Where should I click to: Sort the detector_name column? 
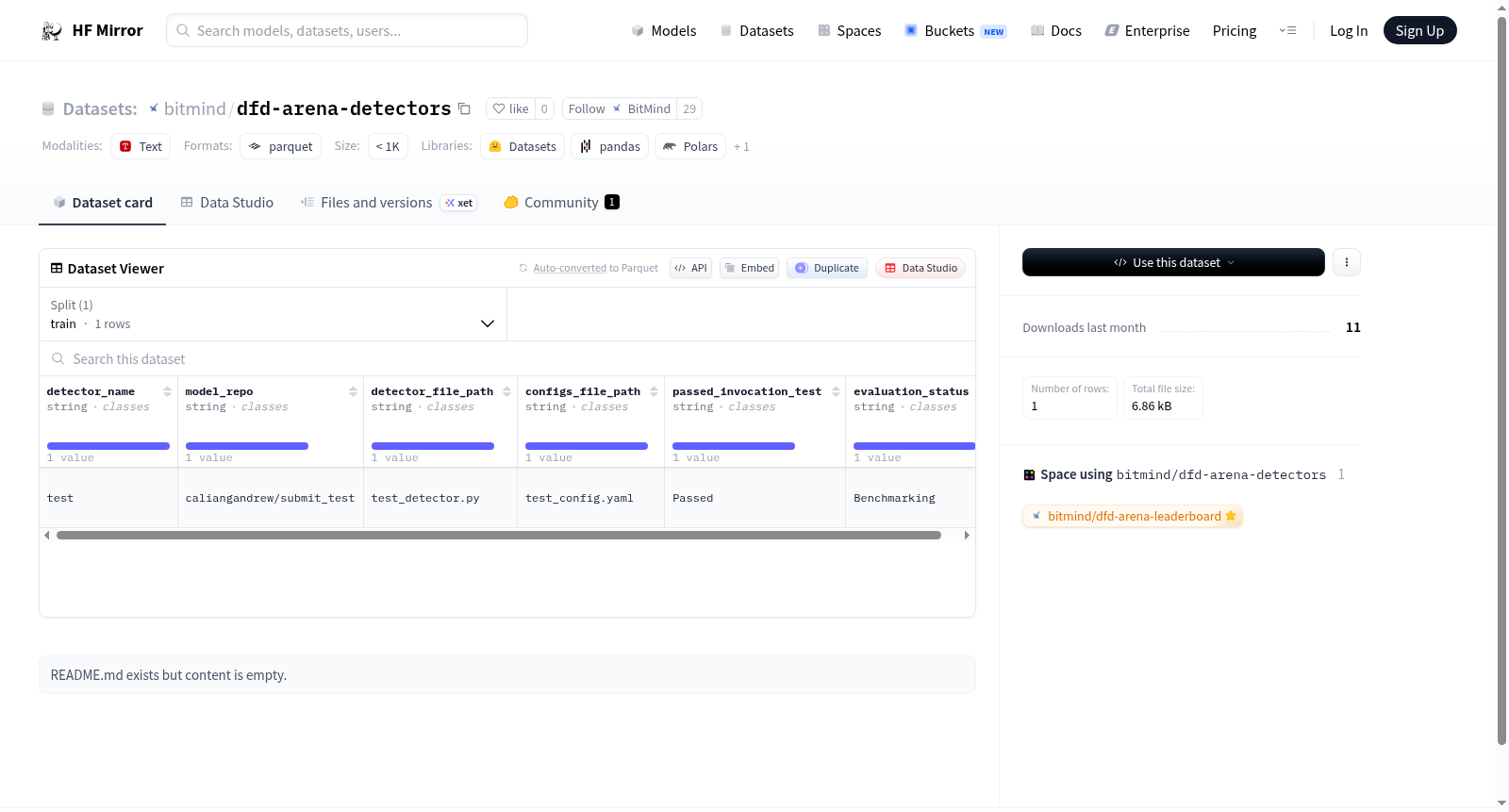pyautogui.click(x=167, y=391)
